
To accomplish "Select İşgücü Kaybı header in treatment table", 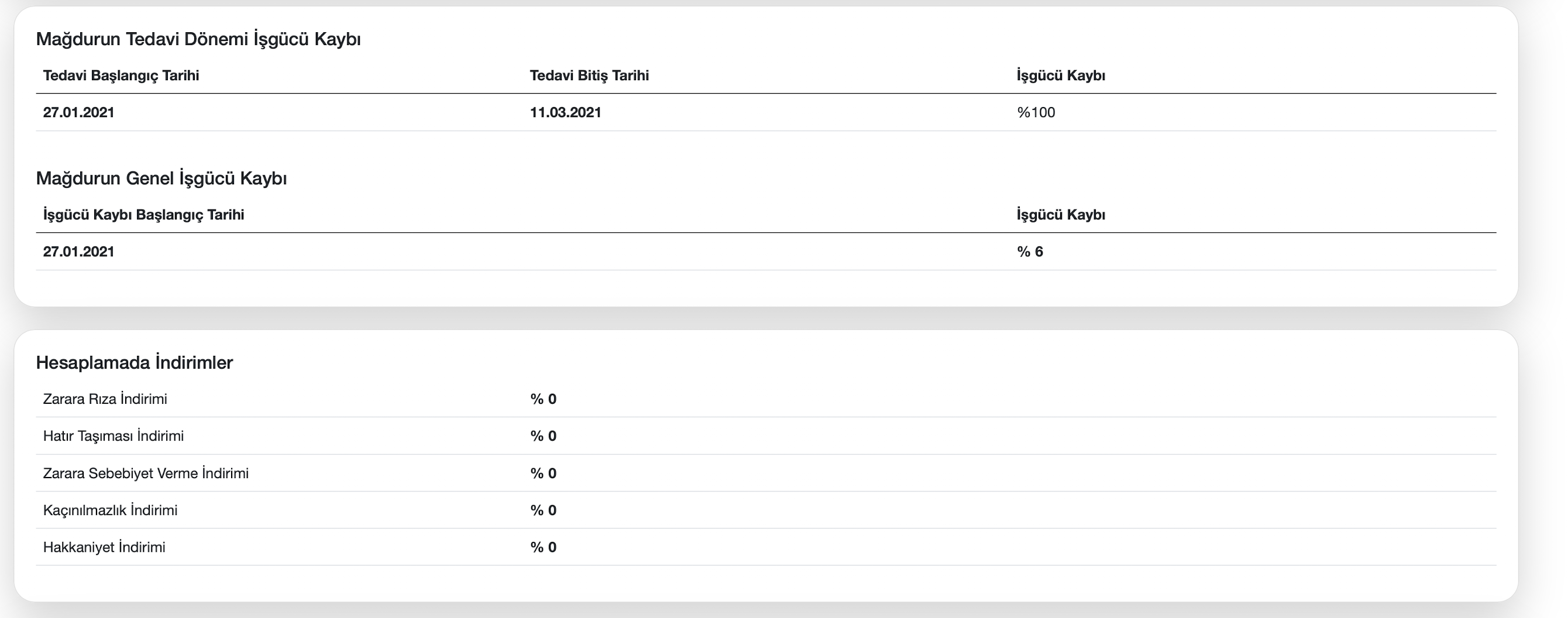I will [x=1061, y=75].
